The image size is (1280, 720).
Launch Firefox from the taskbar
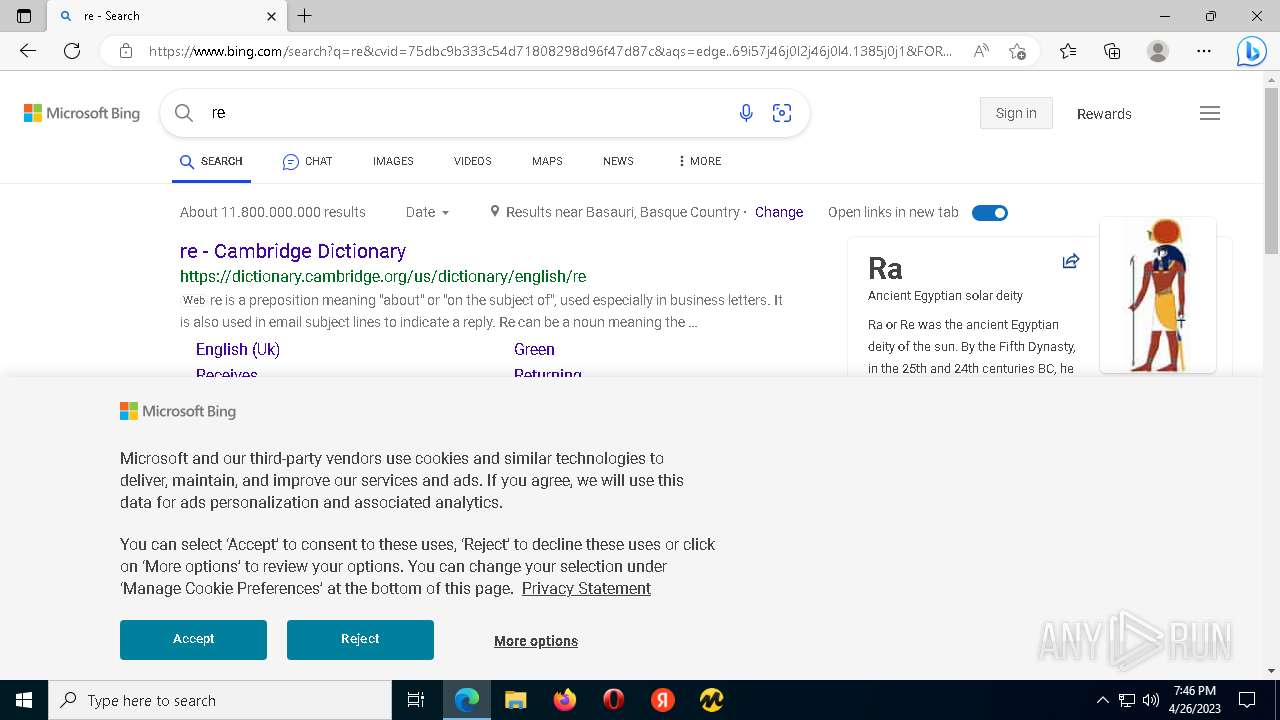pos(564,700)
